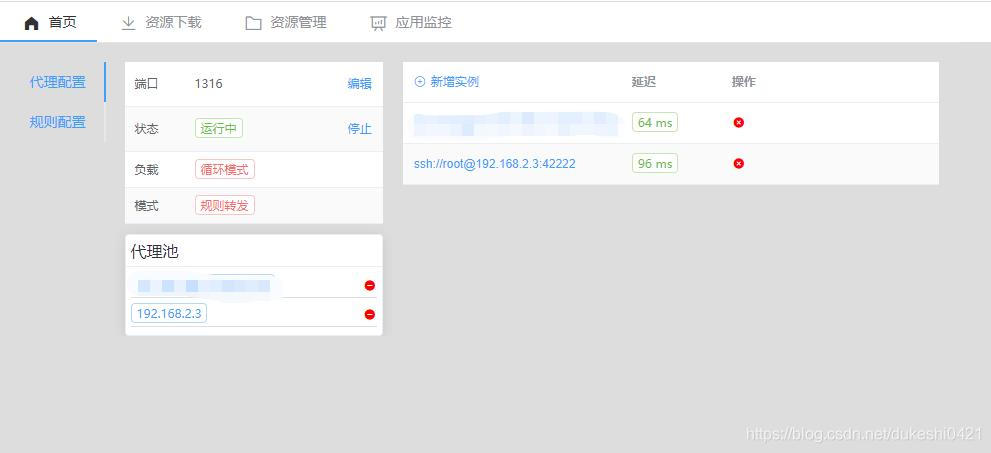Click the folder icon beside 资源管理
Screen dimensions: 991x453
pyautogui.click(x=253, y=23)
